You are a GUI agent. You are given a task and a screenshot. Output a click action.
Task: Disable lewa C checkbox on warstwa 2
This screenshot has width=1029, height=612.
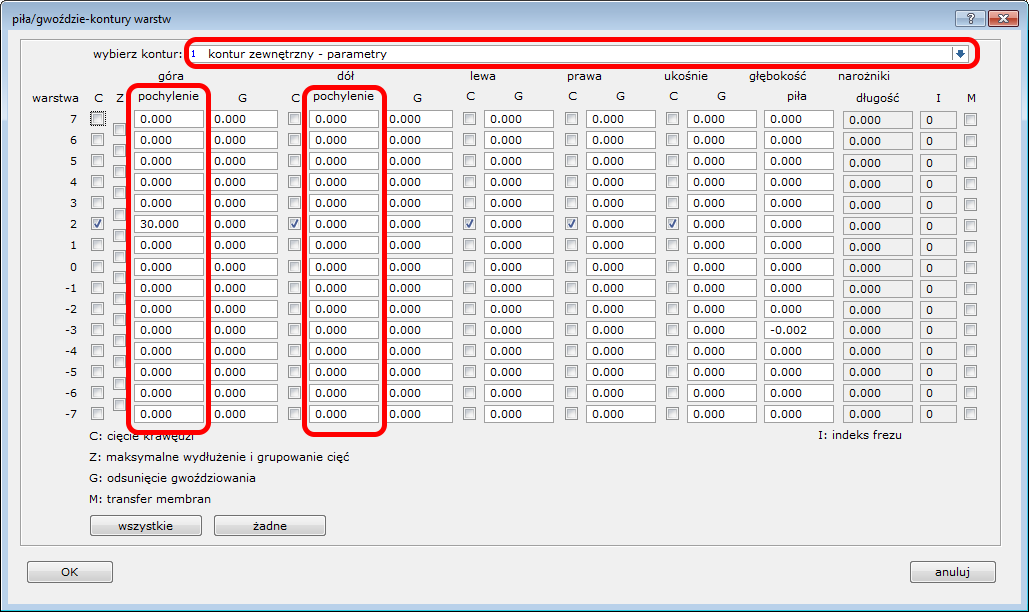[x=470, y=224]
